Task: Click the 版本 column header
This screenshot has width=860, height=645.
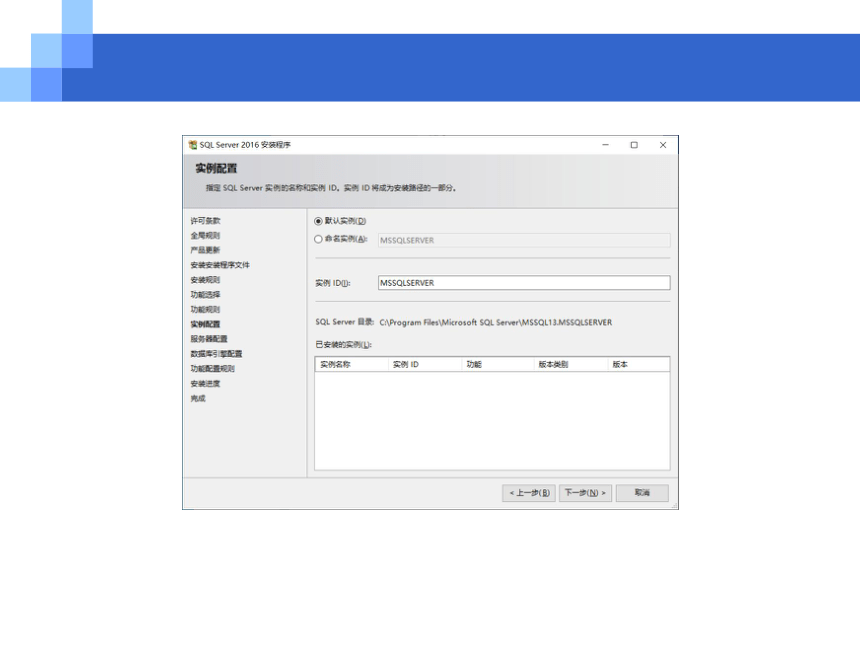Action: pyautogui.click(x=639, y=364)
